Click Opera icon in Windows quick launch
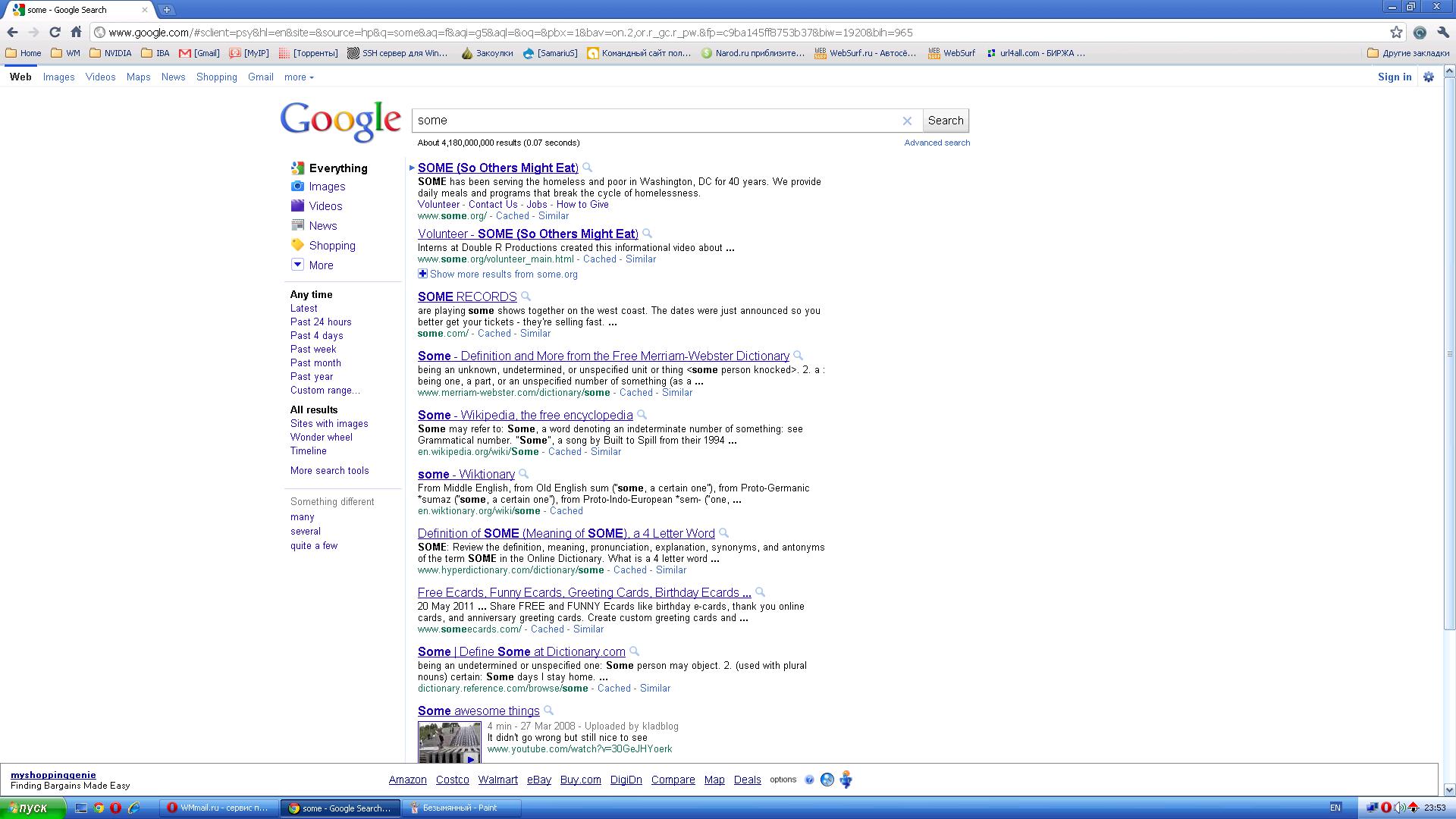This screenshot has width=1456, height=819. (116, 808)
